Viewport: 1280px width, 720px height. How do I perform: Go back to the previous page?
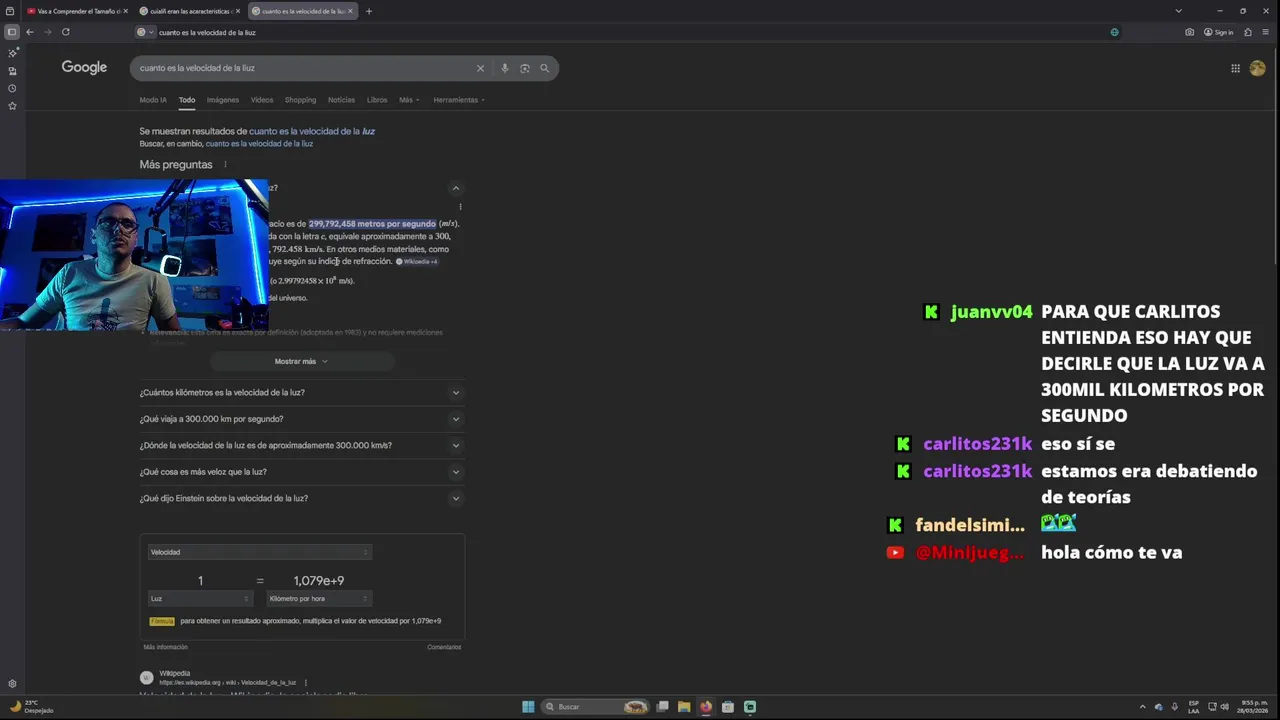[x=30, y=32]
